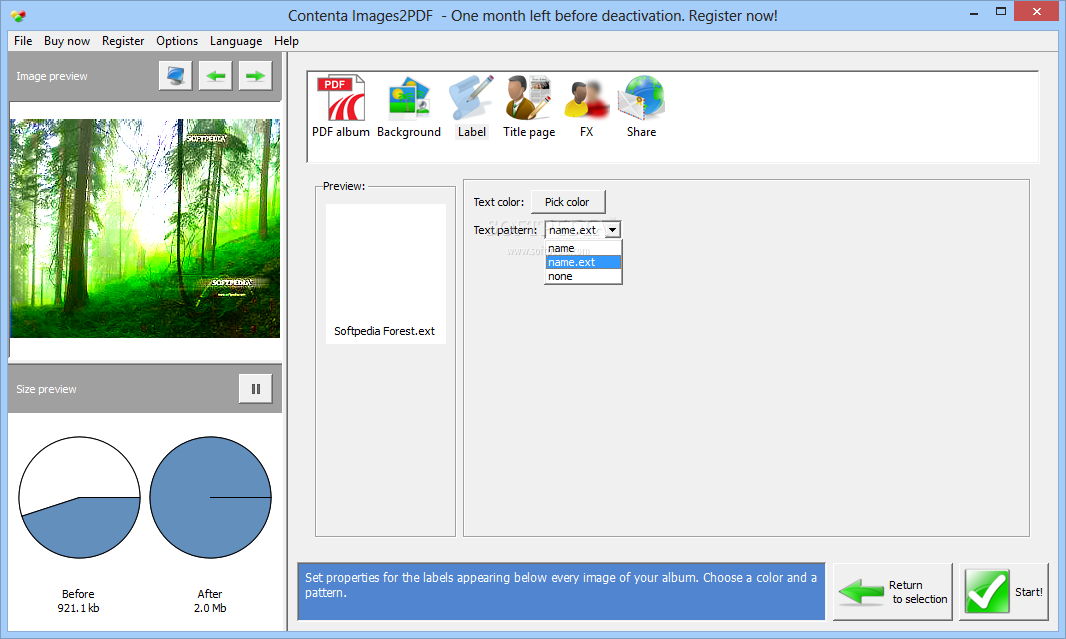Open the Share options icon

(641, 107)
